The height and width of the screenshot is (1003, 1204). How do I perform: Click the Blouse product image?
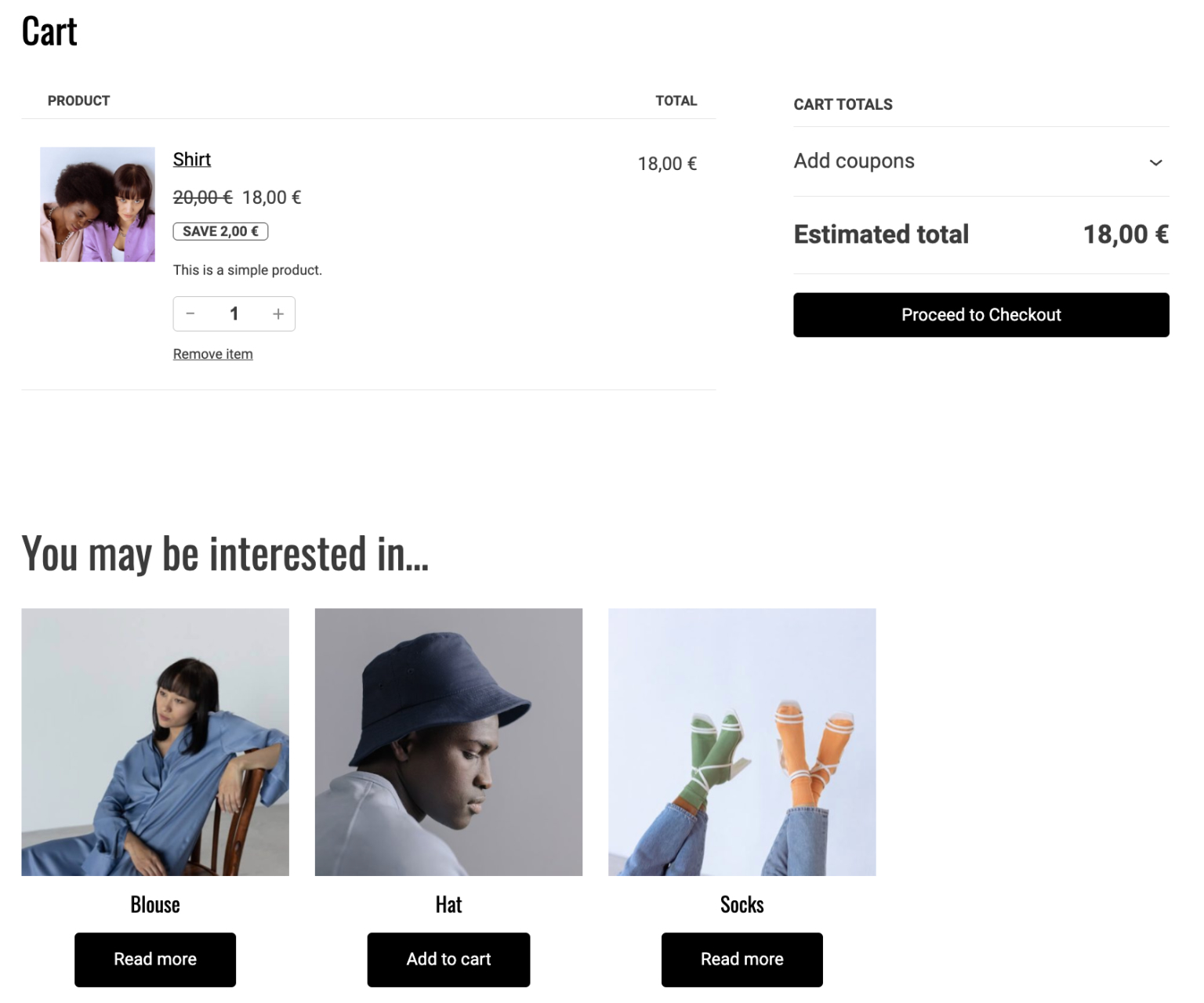coord(154,741)
